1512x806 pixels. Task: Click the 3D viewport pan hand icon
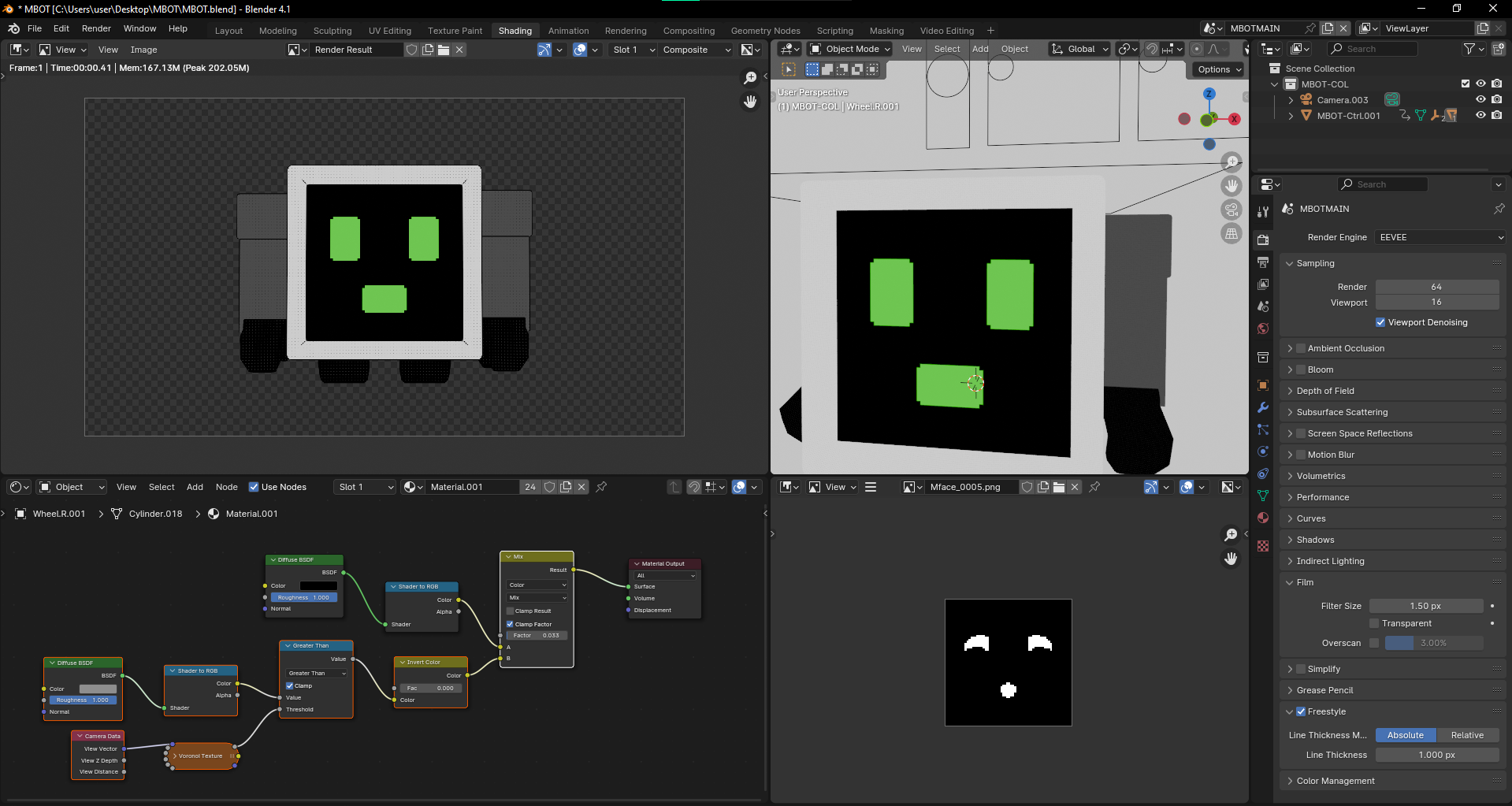click(x=1232, y=186)
